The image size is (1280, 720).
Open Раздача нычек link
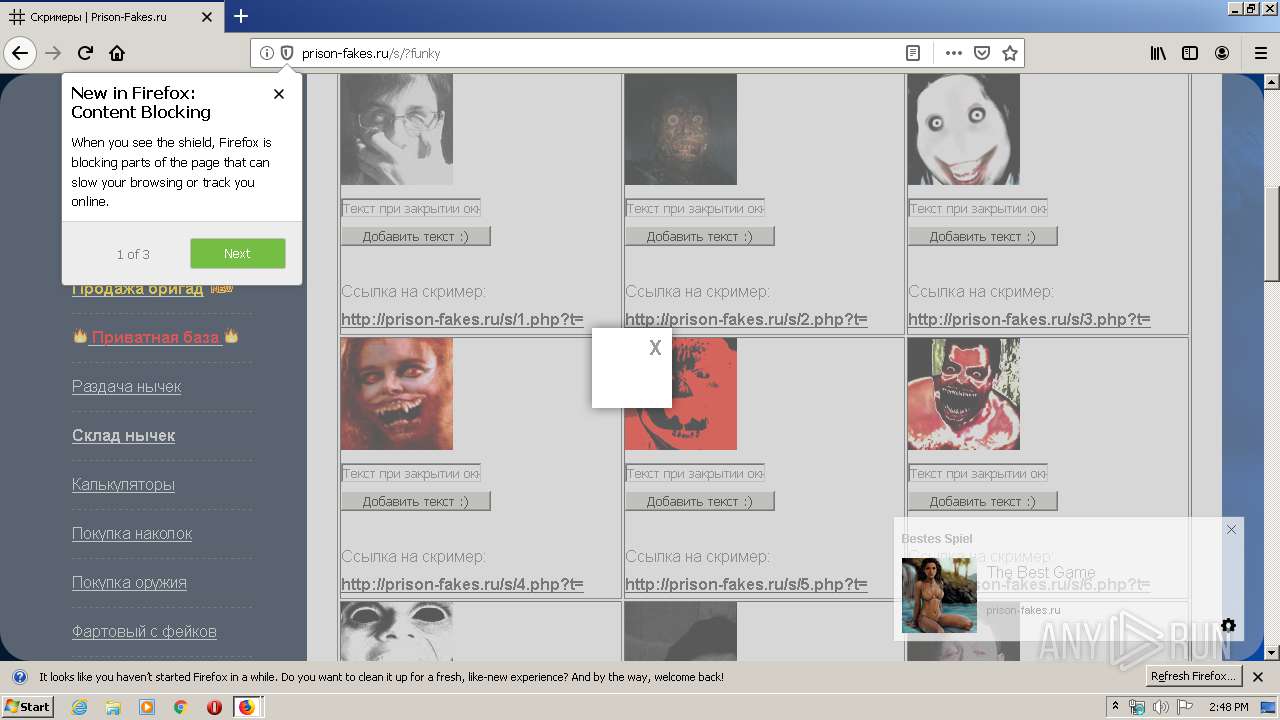(126, 386)
